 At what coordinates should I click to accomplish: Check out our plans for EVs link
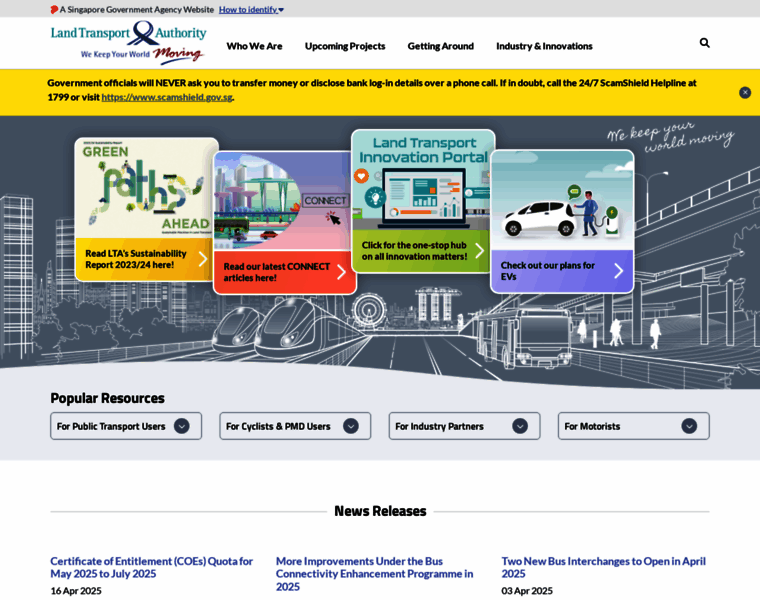tap(548, 271)
